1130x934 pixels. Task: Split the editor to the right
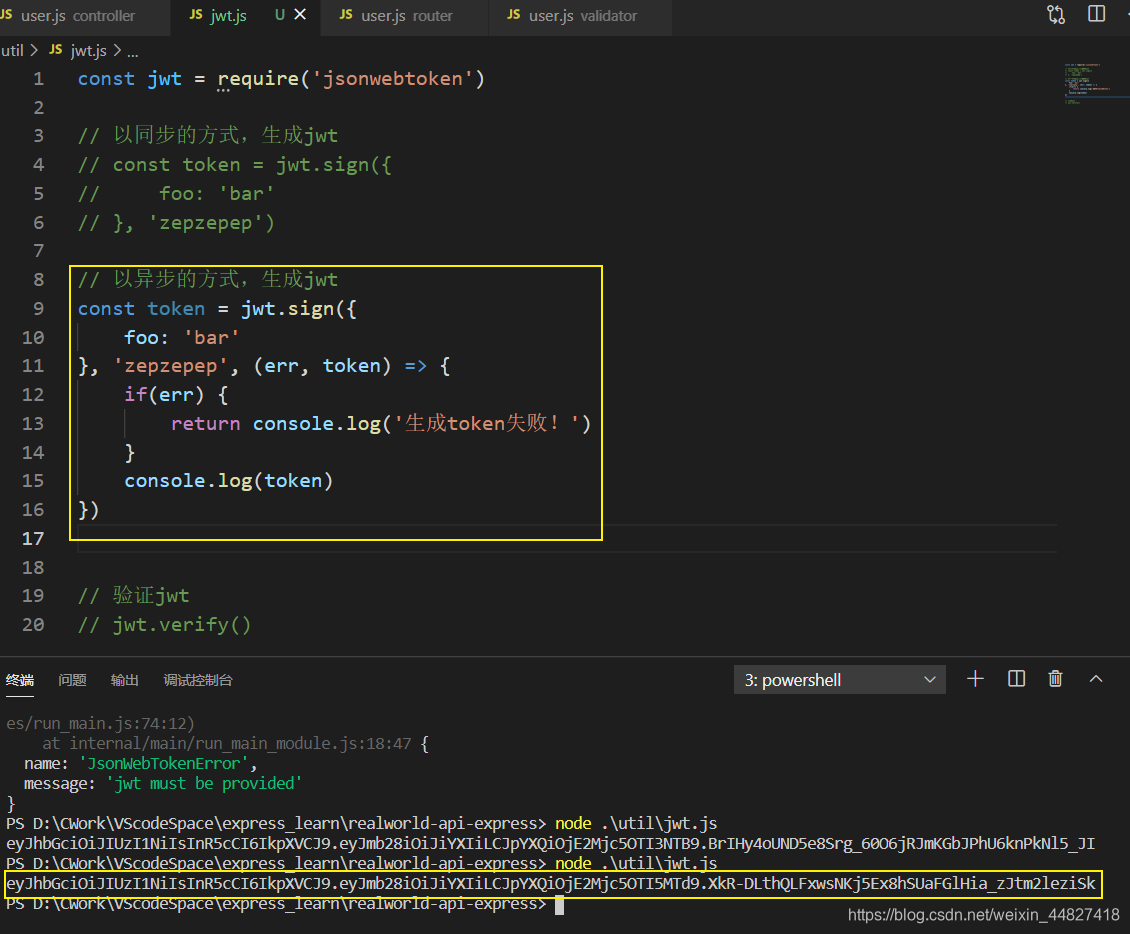point(1096,14)
